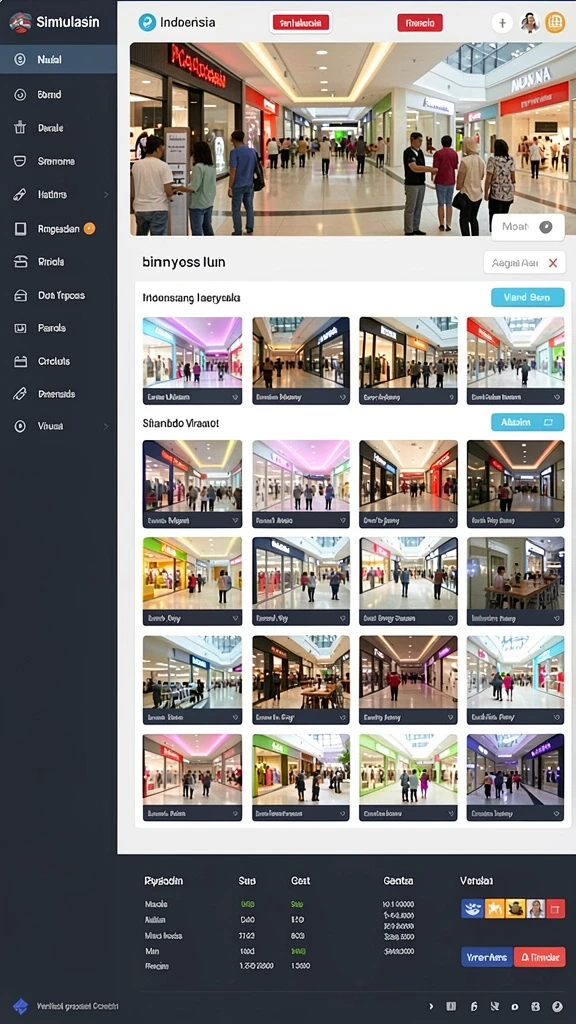The width and height of the screenshot is (576, 1024).
Task: Click the plus icon in top header
Action: coord(502,24)
